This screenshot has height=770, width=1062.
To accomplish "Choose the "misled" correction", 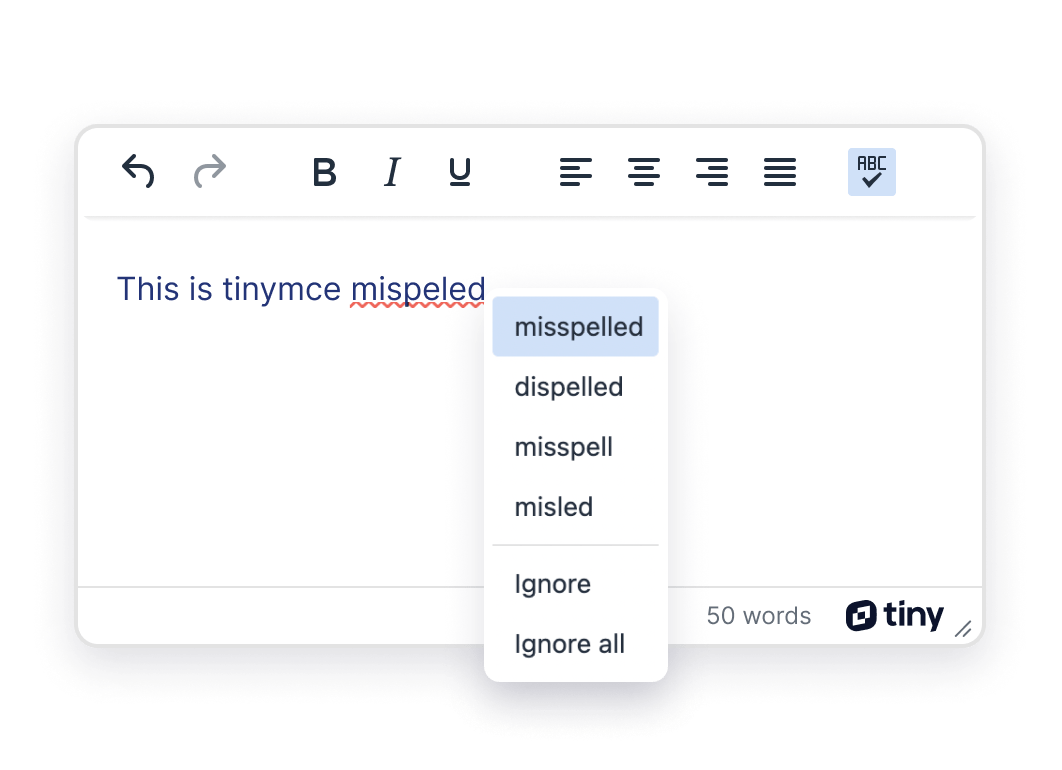I will point(553,507).
